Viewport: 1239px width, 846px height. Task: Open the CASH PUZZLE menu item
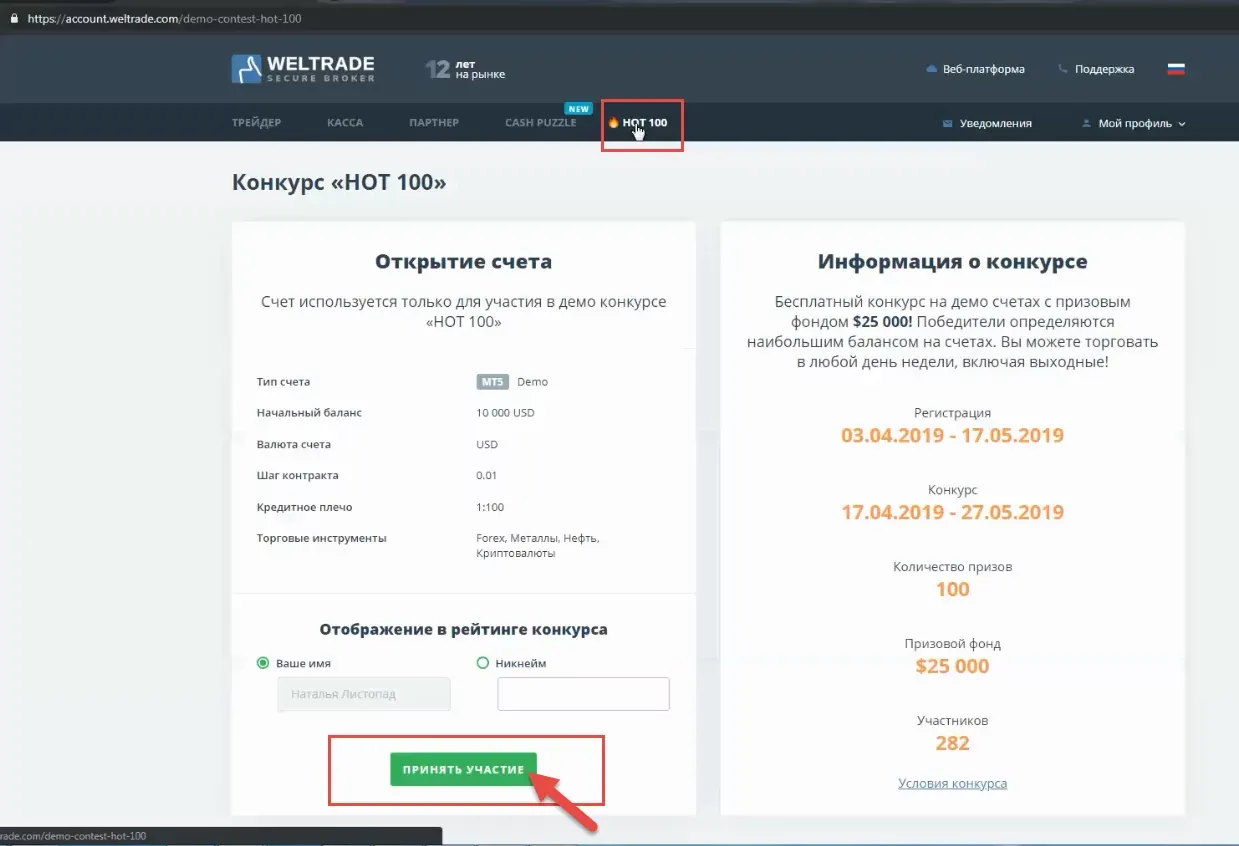(x=541, y=122)
